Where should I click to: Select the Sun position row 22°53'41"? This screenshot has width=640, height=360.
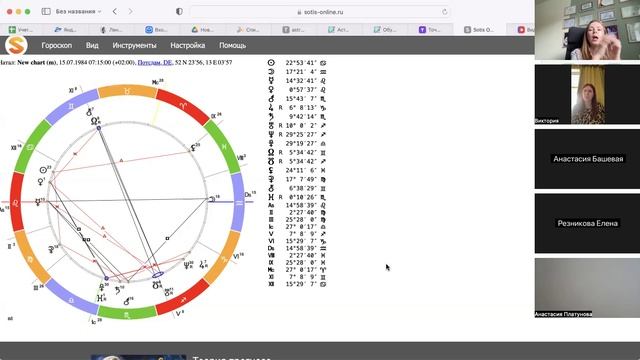tap(297, 63)
